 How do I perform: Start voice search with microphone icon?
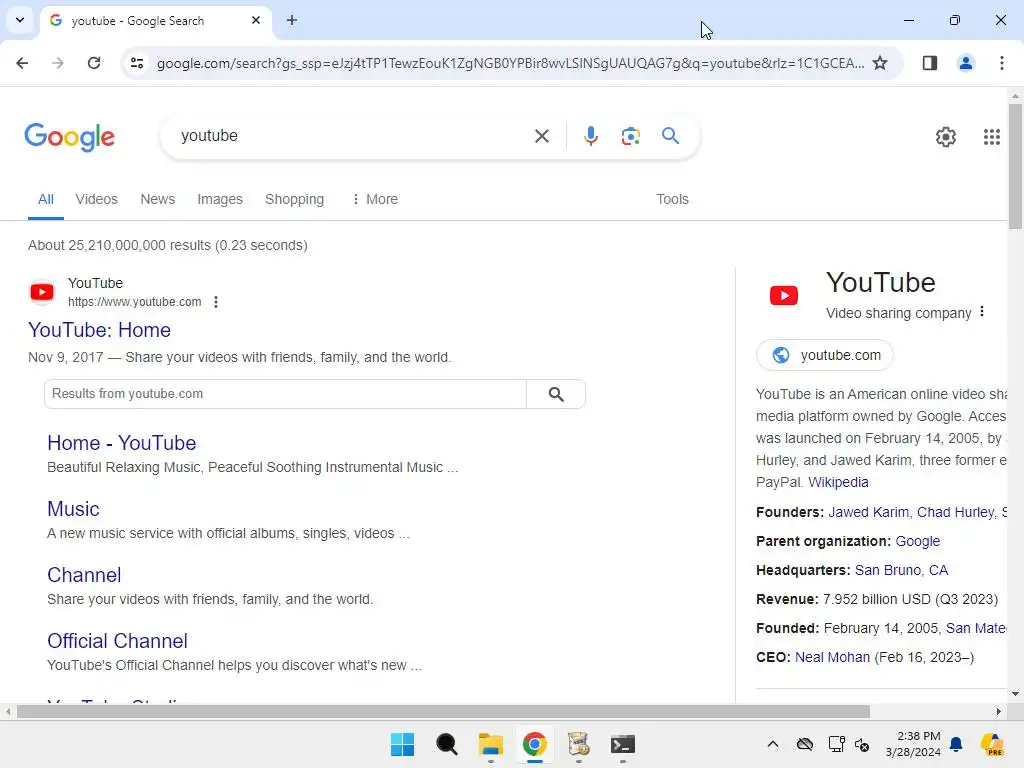pos(590,136)
